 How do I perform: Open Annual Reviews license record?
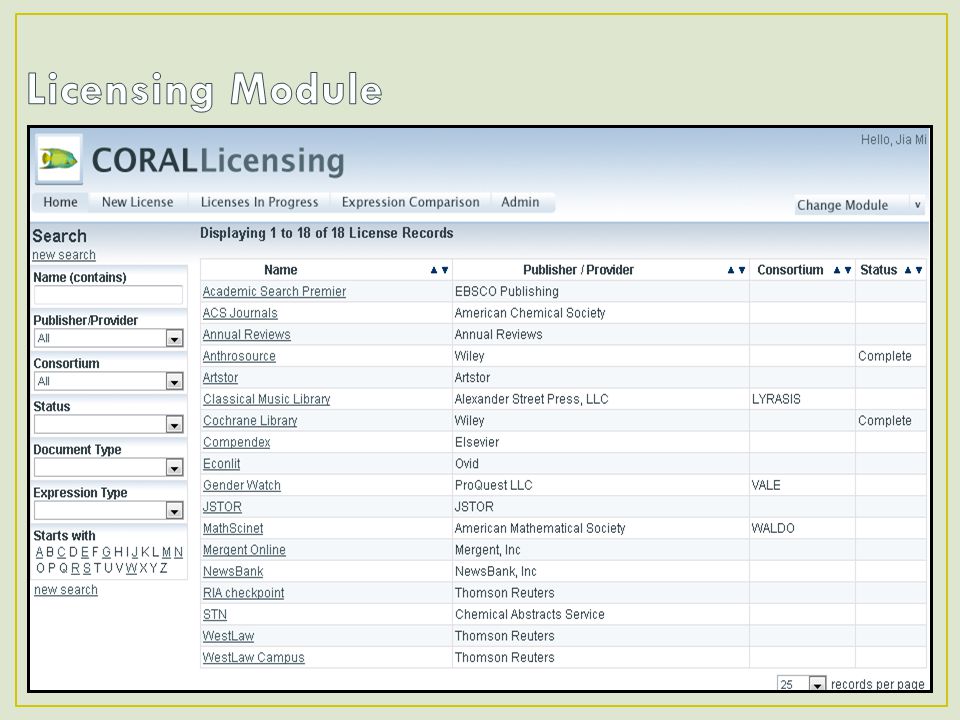point(247,334)
